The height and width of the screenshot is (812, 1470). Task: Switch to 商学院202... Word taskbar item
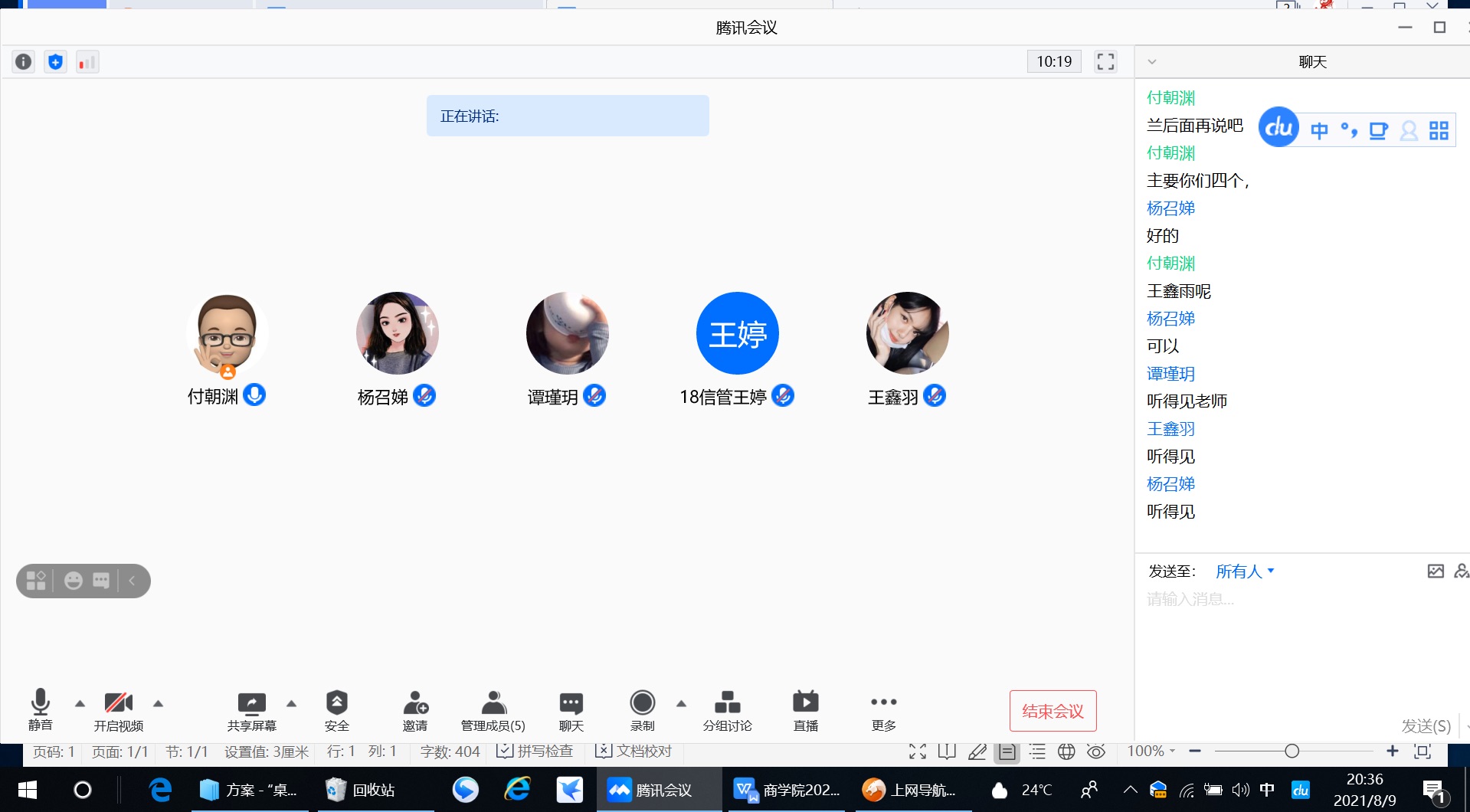(x=787, y=790)
